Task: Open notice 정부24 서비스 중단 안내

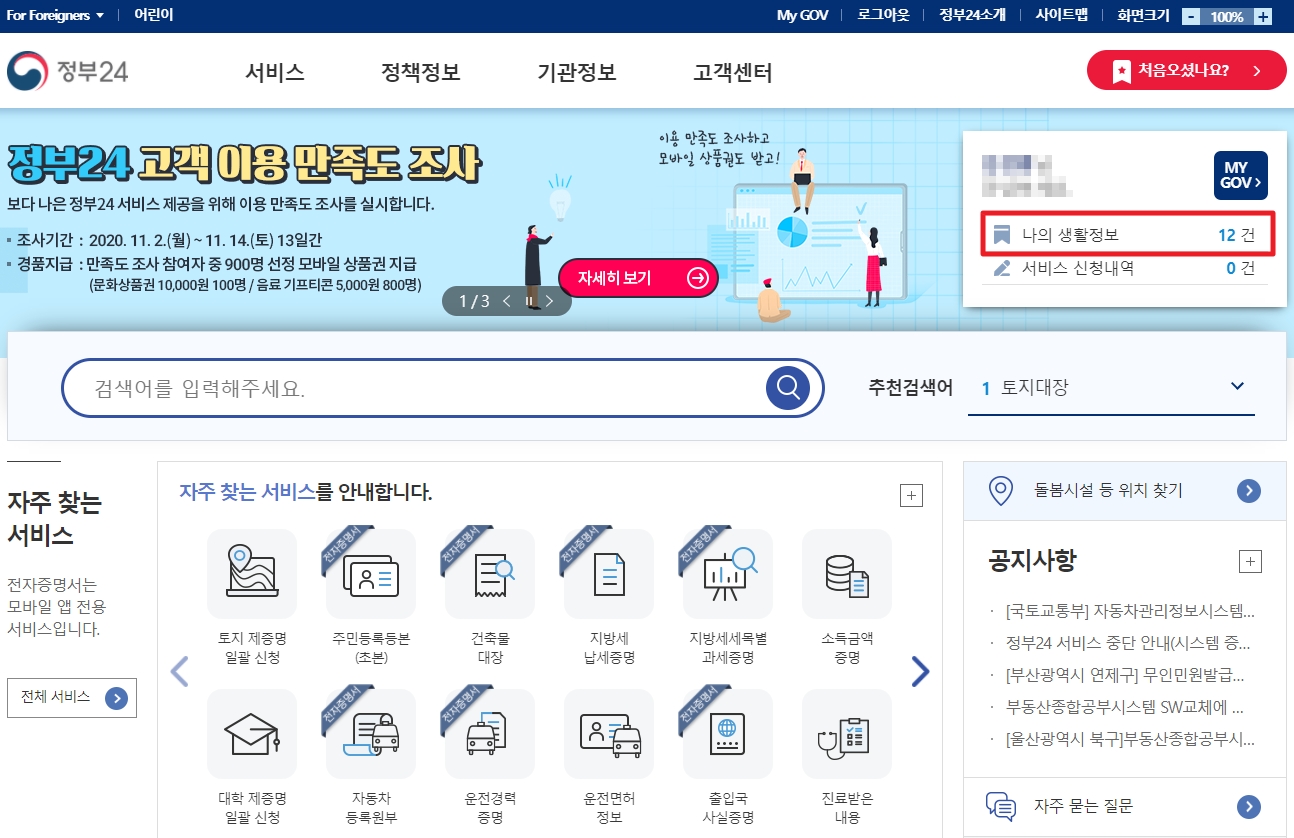Action: (1128, 643)
